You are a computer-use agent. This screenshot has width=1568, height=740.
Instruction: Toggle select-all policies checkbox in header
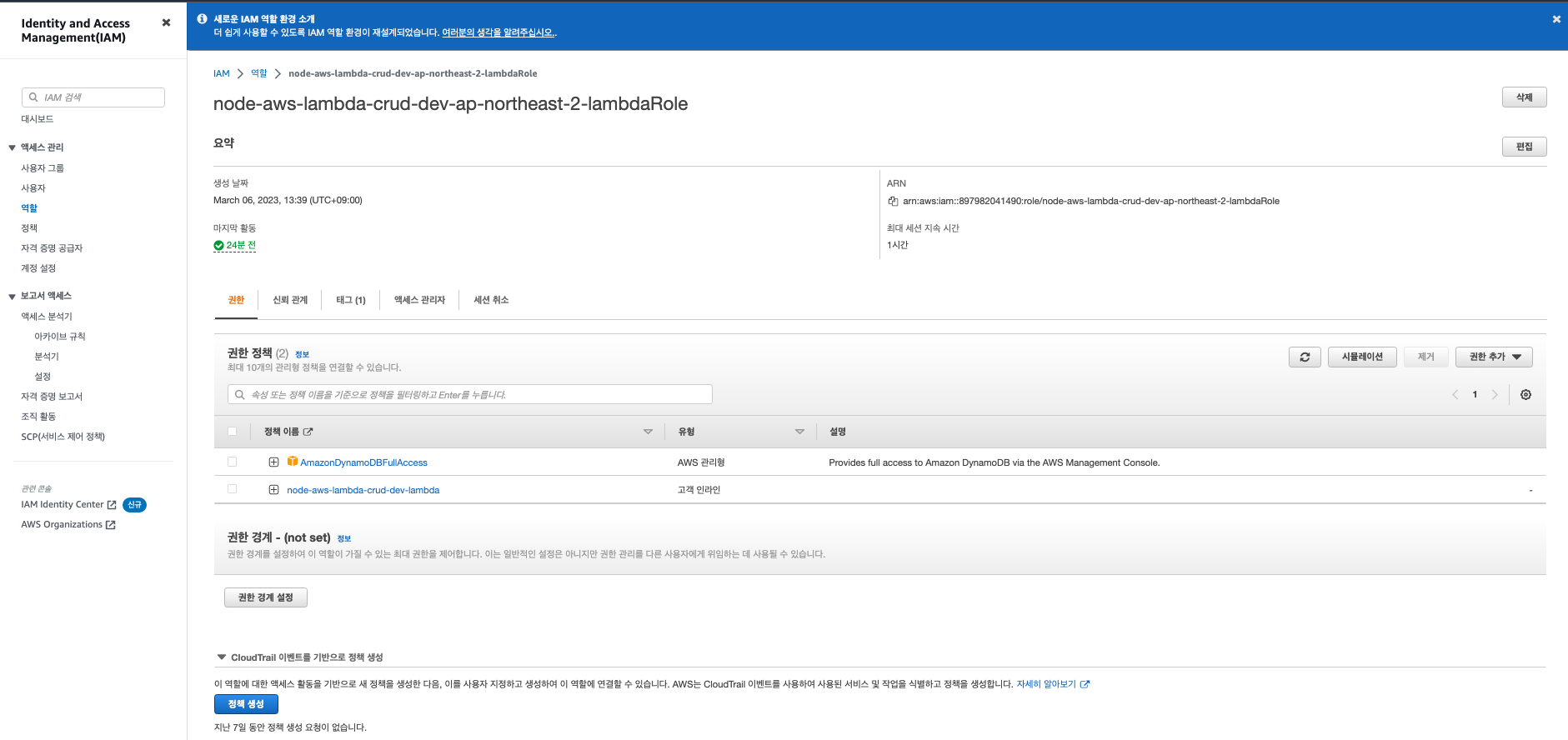(232, 432)
